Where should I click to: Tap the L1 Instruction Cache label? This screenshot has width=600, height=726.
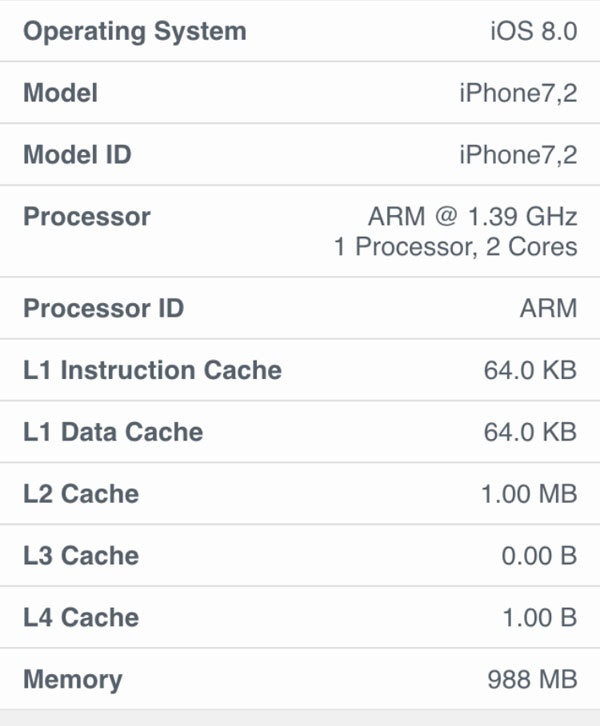pos(152,370)
